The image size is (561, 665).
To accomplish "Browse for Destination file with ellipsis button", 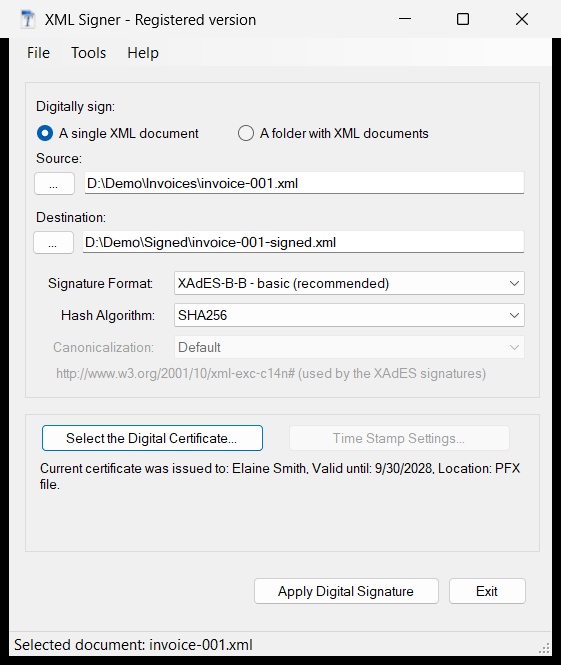I will tap(53, 243).
